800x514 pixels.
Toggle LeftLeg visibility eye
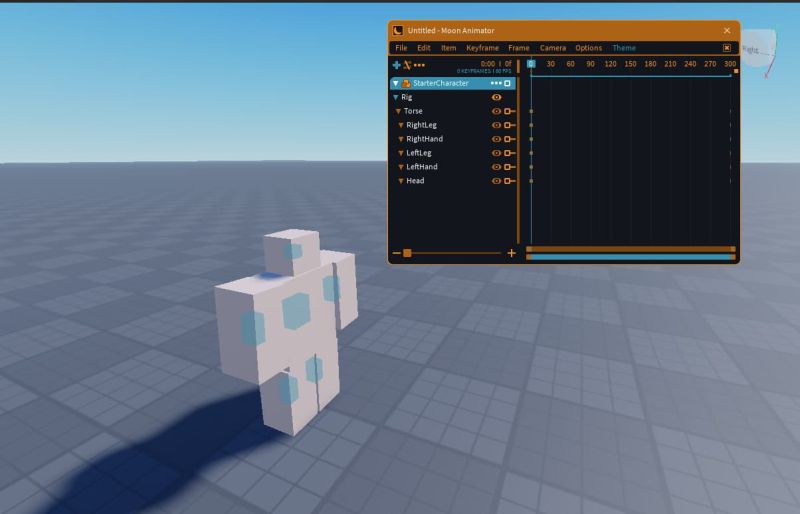pyautogui.click(x=496, y=153)
